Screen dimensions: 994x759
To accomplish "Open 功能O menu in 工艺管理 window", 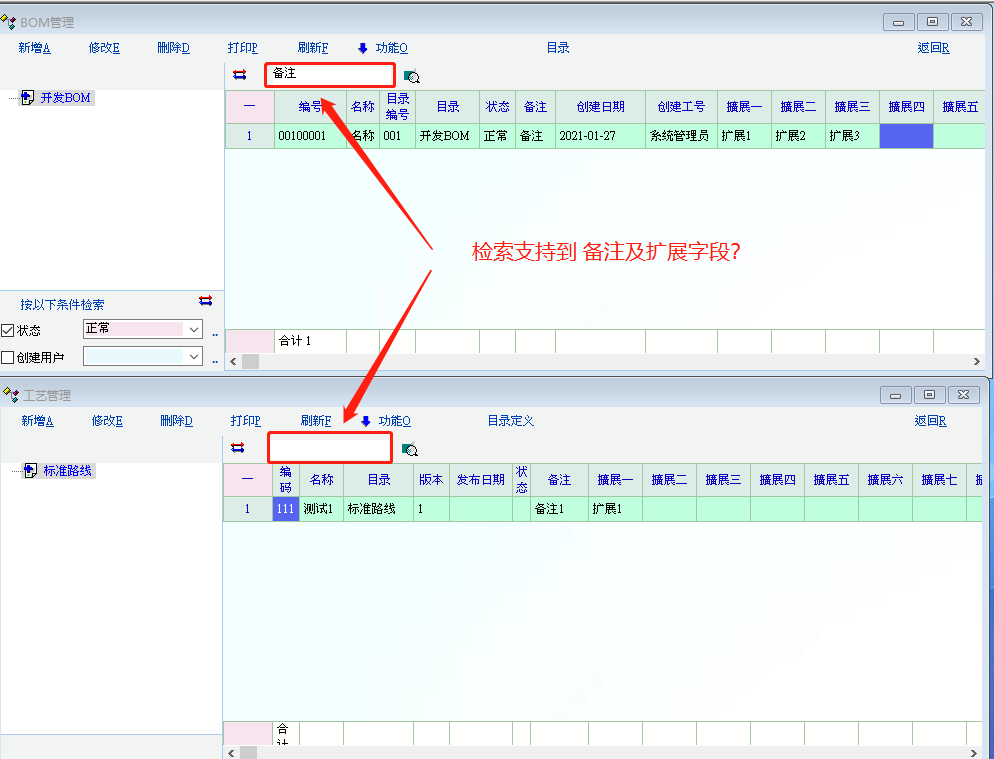I will 394,421.
